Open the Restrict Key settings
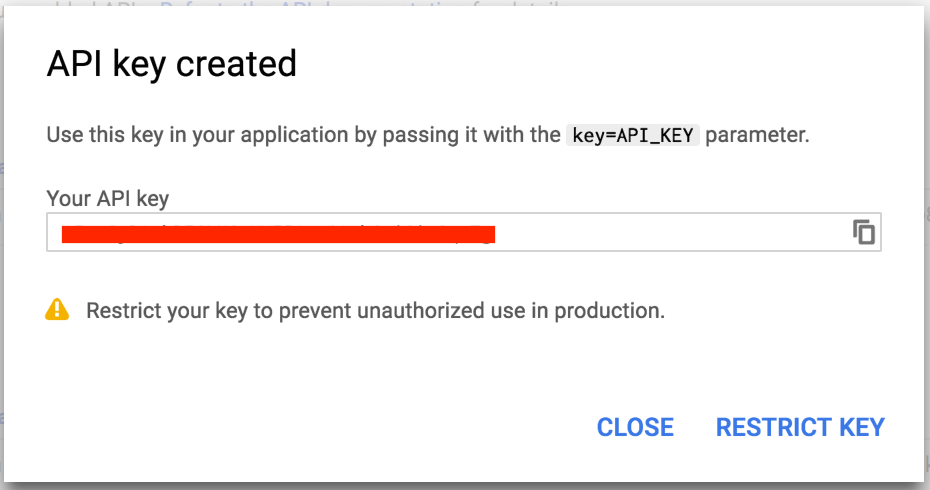The height and width of the screenshot is (490, 930). tap(800, 427)
